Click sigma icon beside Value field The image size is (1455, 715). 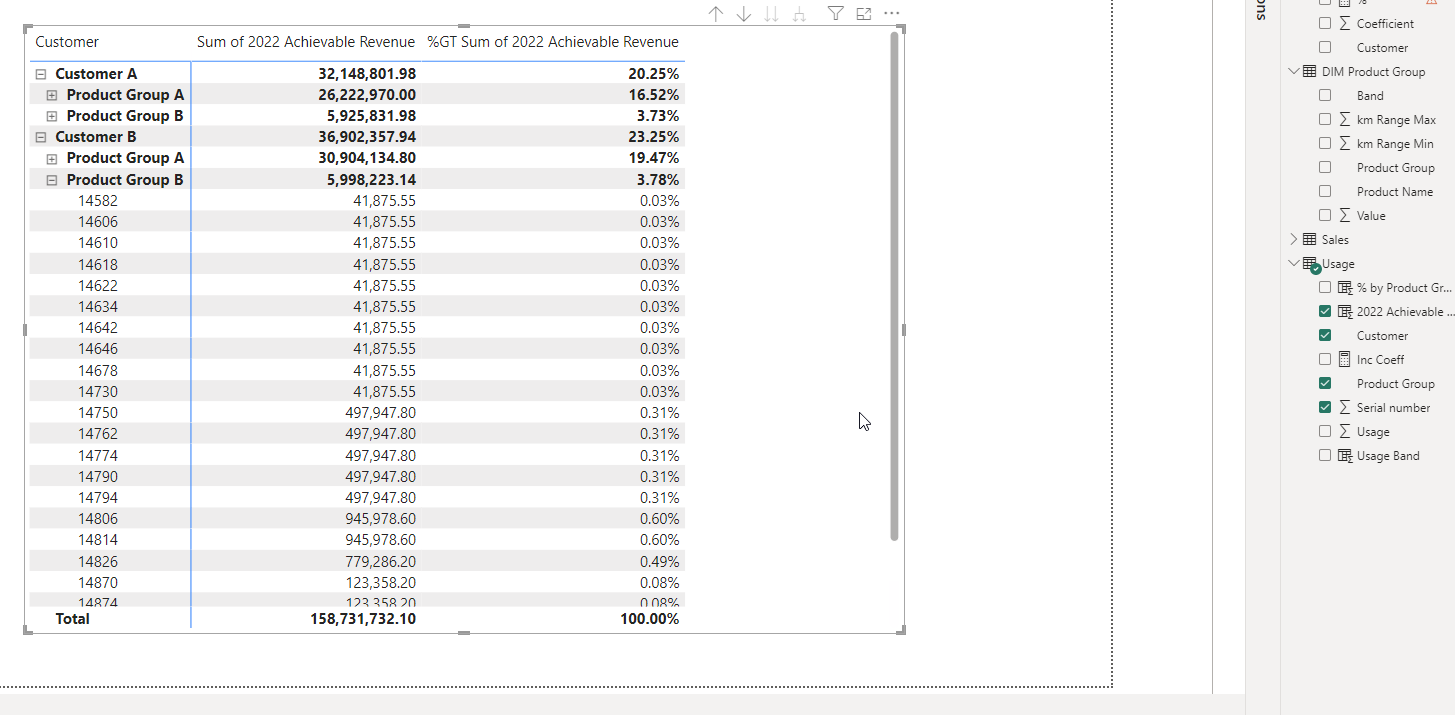[1345, 216]
